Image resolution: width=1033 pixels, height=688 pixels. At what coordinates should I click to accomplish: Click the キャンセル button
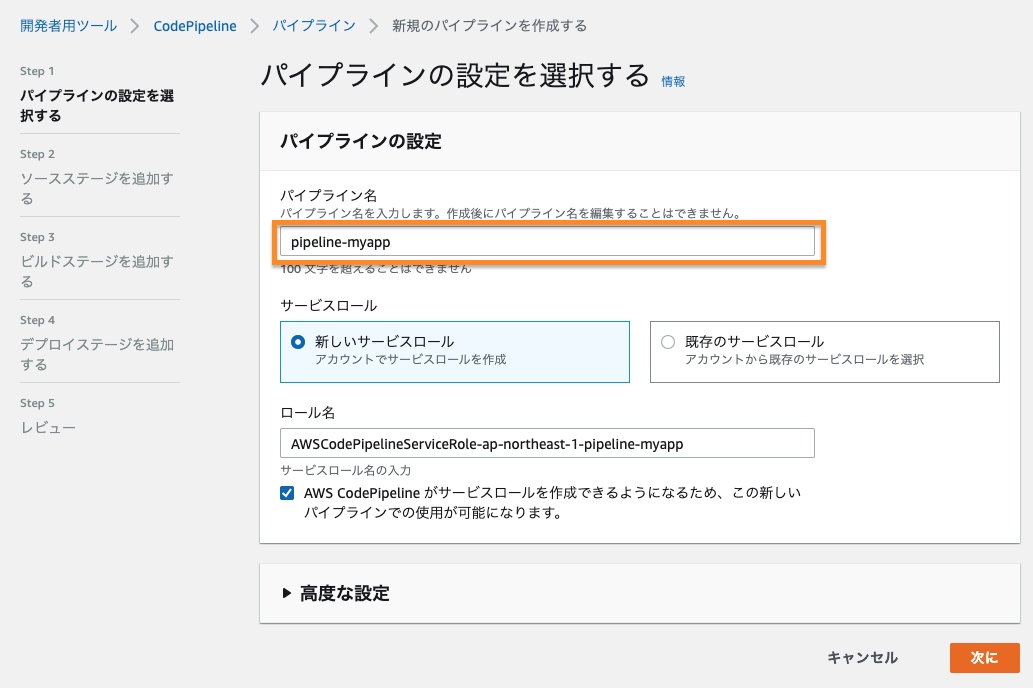coord(862,657)
